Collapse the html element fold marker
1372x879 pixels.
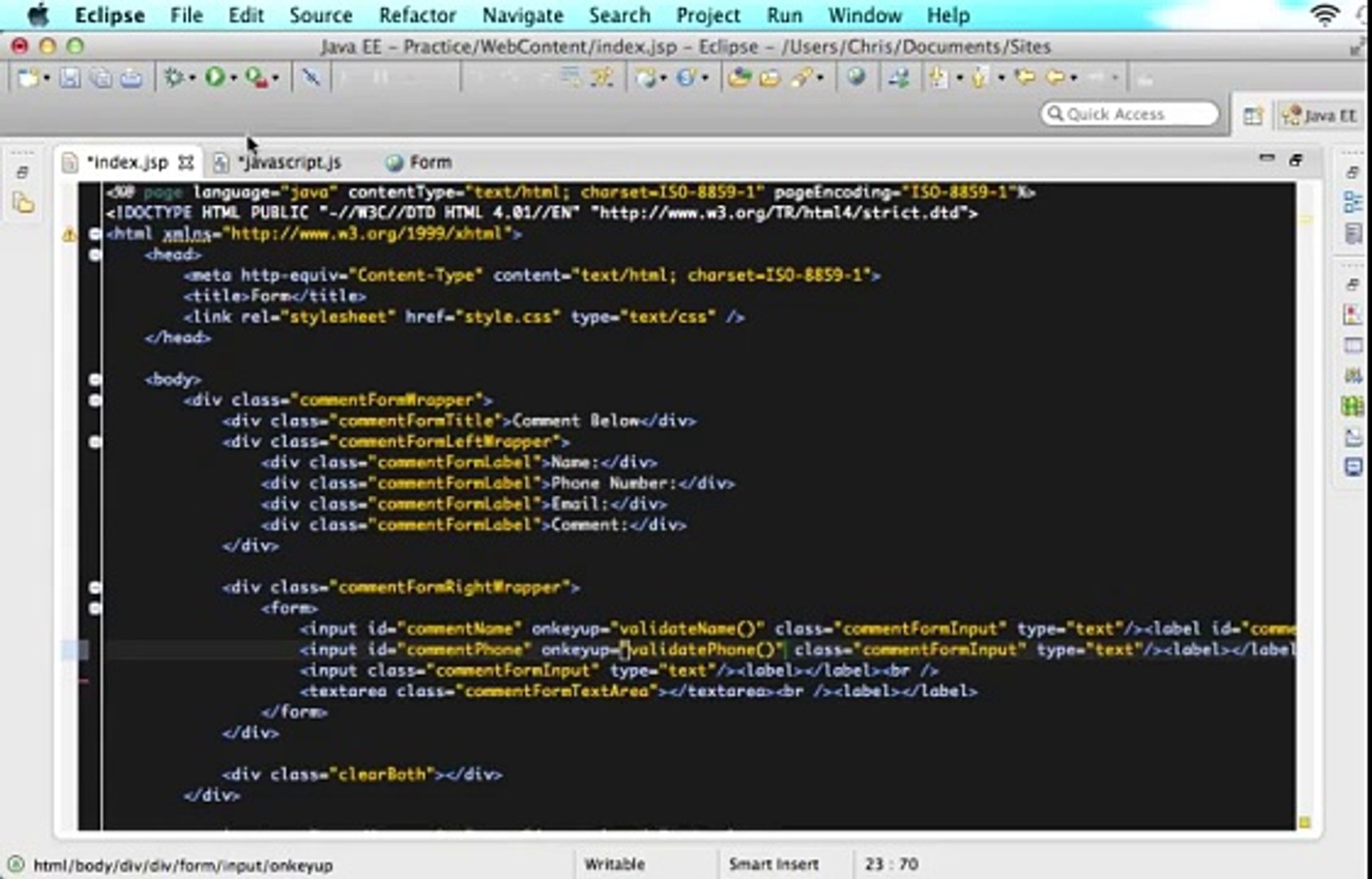[x=95, y=234]
